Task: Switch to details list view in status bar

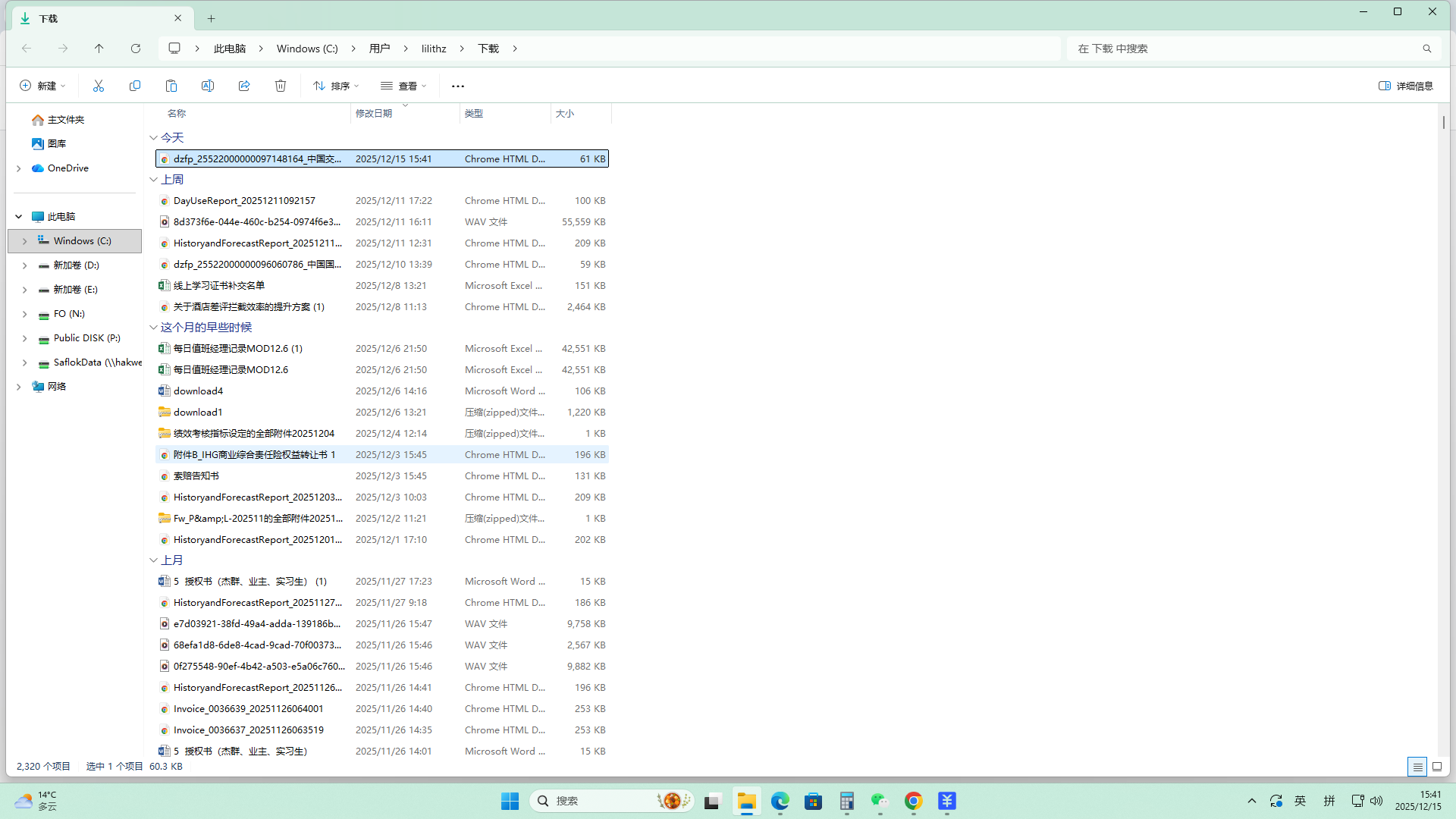Action: pyautogui.click(x=1417, y=767)
